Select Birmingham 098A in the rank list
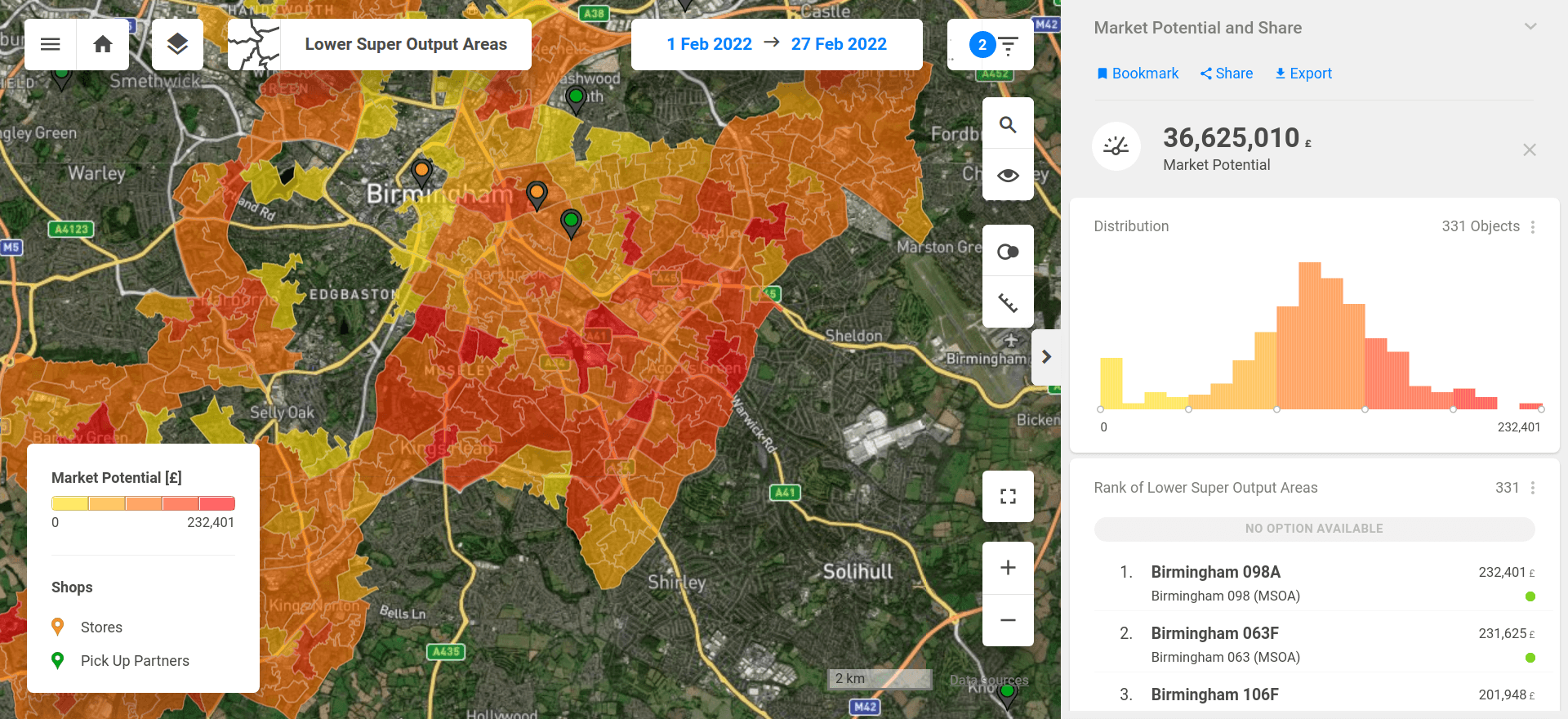Image resolution: width=1568 pixels, height=719 pixels. (x=1314, y=583)
